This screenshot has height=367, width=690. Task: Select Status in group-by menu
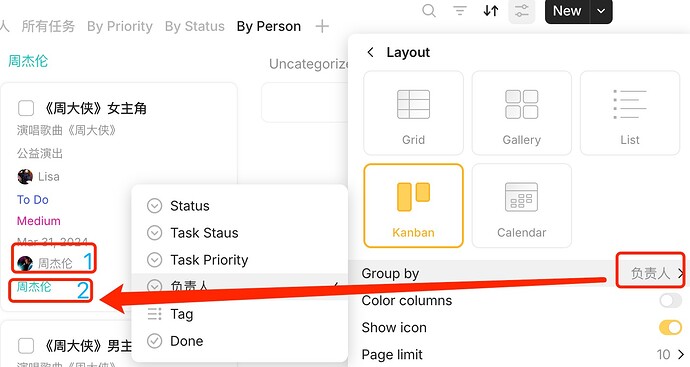239,206
